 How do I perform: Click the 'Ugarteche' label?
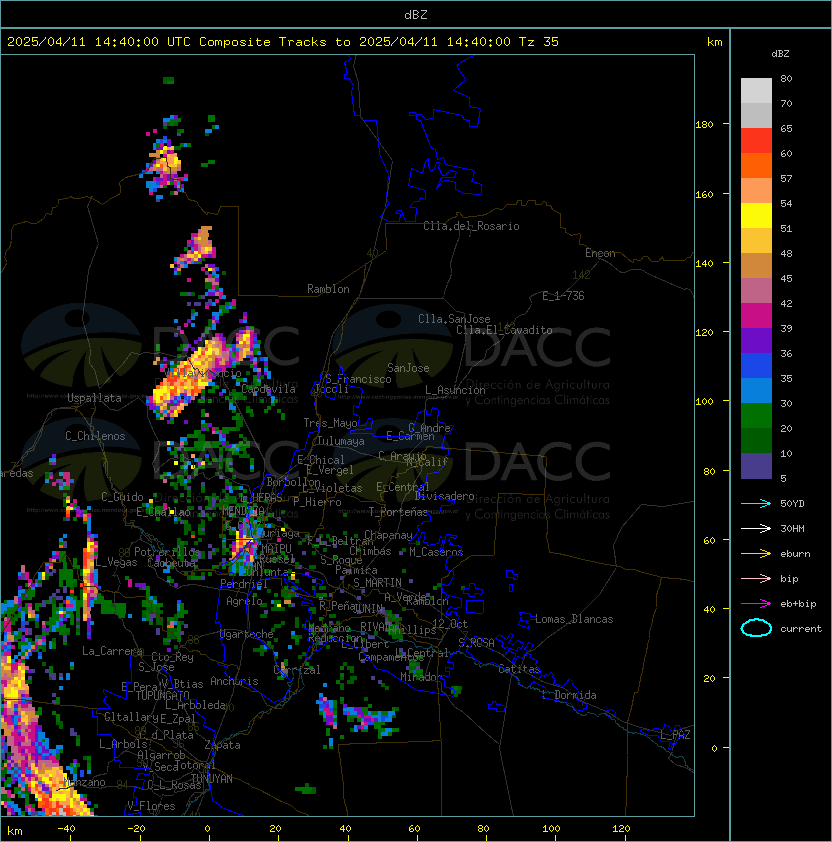246,634
